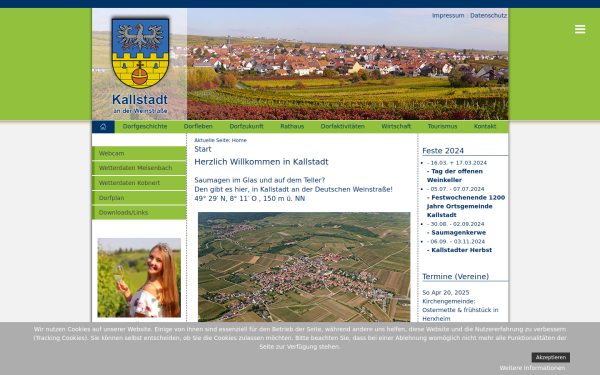Open the Kallstadter Herbst event

(x=460, y=250)
